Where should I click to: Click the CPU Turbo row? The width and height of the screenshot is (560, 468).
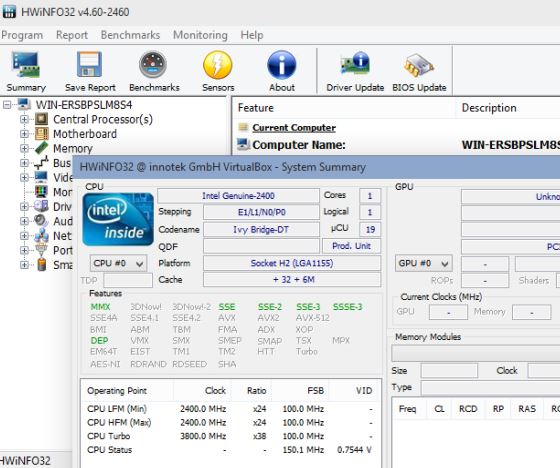tap(230, 436)
